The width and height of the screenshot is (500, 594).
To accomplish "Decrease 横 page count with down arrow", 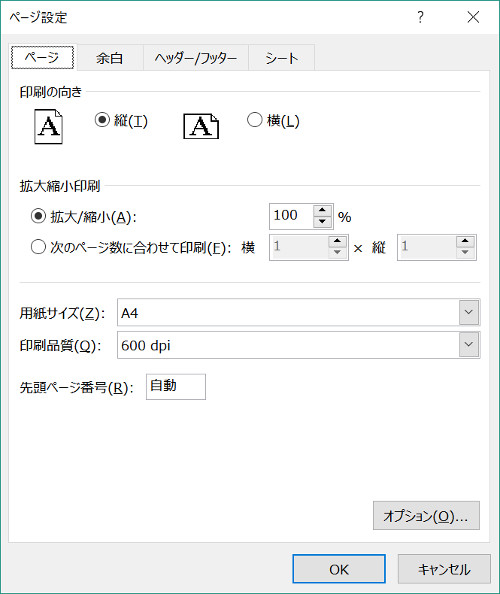I will click(337, 253).
